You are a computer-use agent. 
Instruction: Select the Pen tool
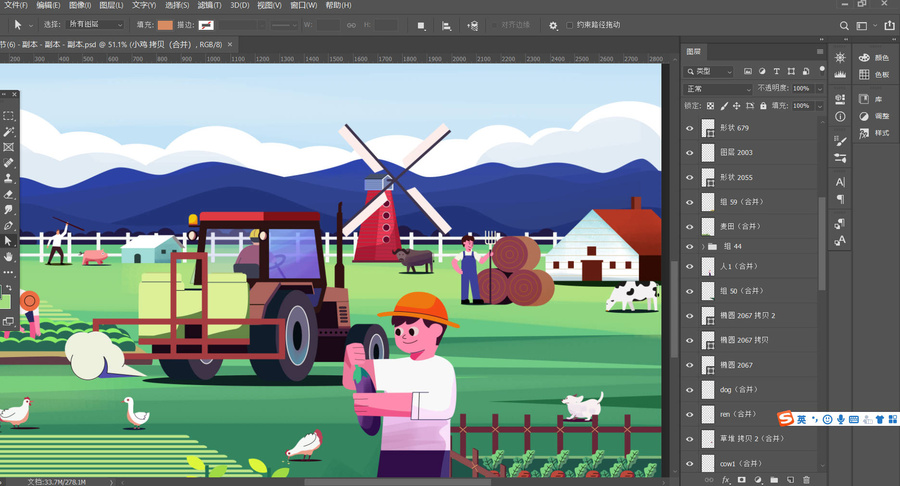coord(9,225)
